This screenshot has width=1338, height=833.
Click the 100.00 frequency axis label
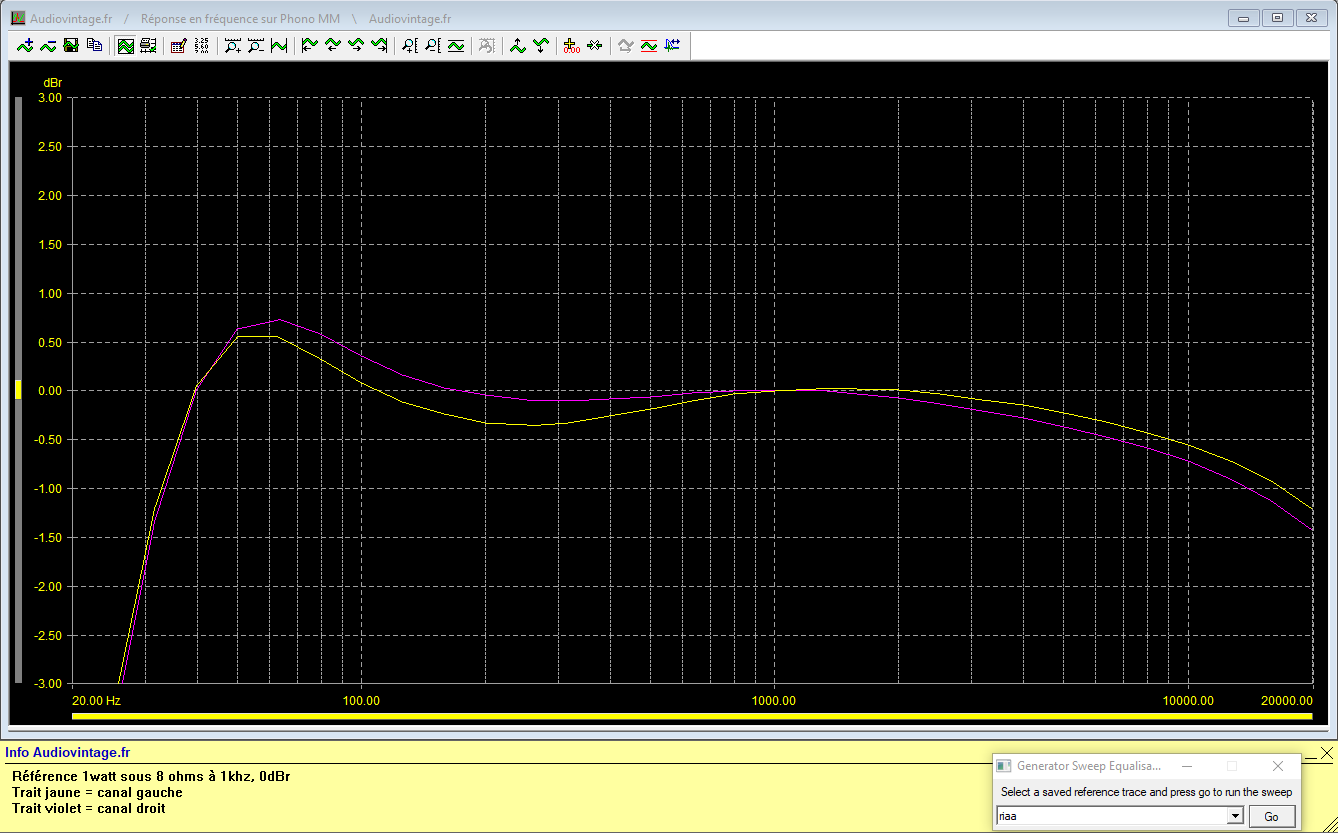(x=361, y=701)
